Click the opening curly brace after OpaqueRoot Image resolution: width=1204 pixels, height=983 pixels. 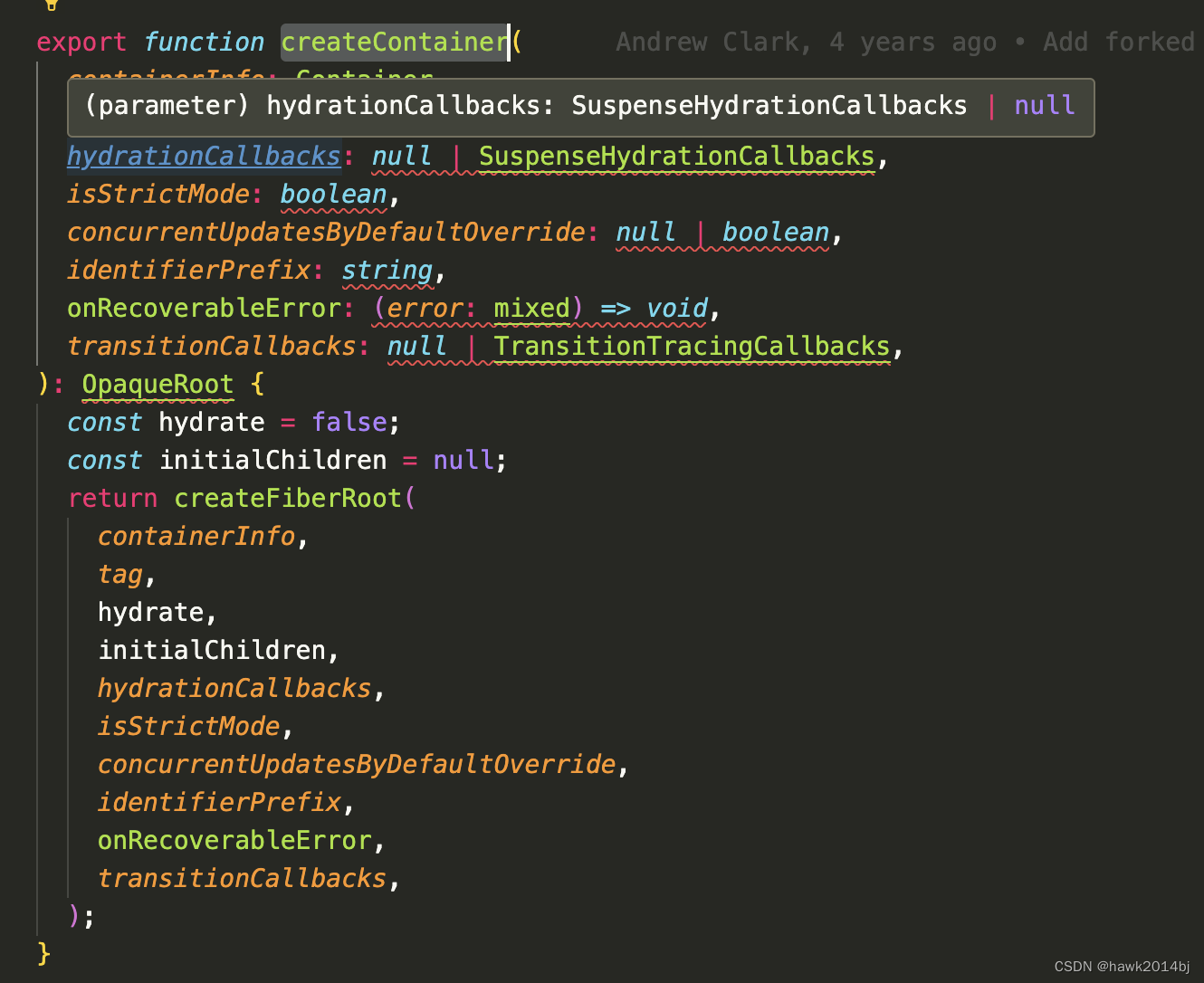257,385
